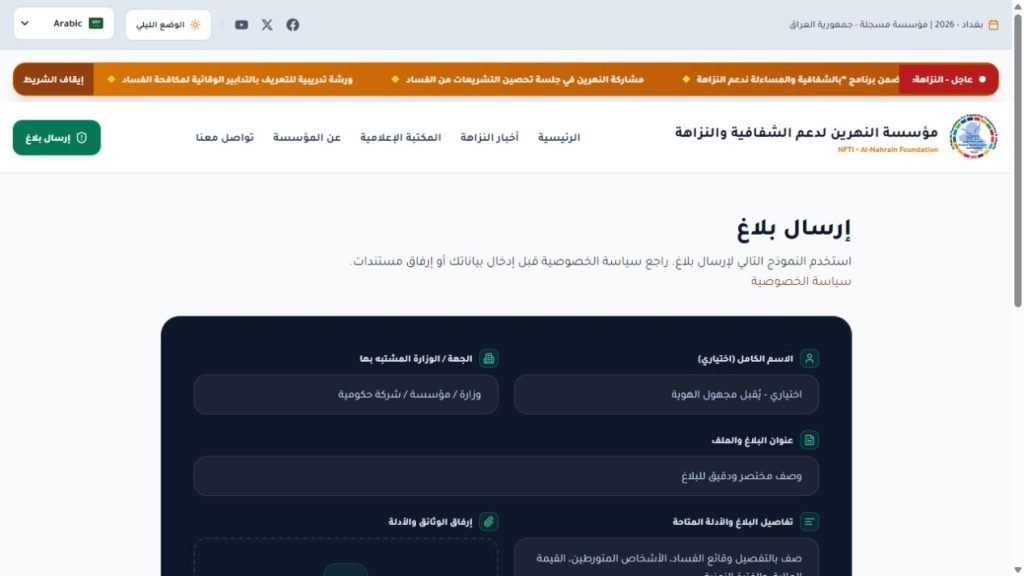Screen dimensions: 1024x576
Task: Open تواصل معنا menu item
Action: (x=225, y=137)
